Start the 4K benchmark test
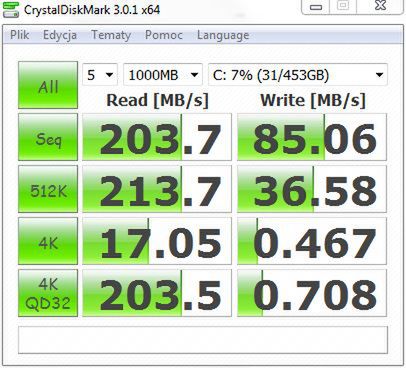Viewport: 406px width, 368px height. pyautogui.click(x=48, y=241)
